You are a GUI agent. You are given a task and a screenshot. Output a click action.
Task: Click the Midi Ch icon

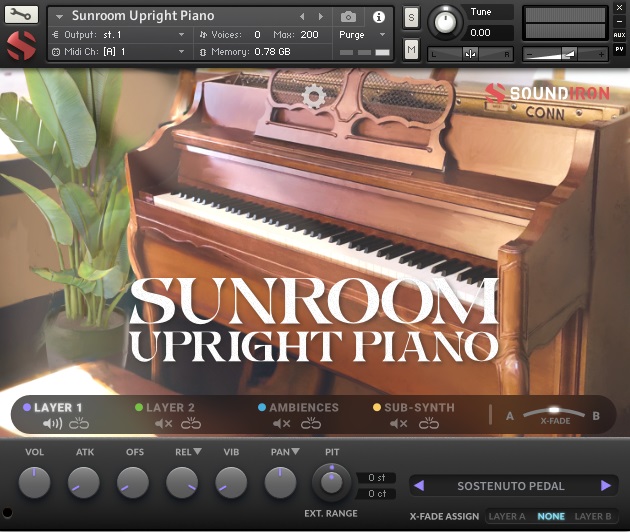(x=56, y=52)
